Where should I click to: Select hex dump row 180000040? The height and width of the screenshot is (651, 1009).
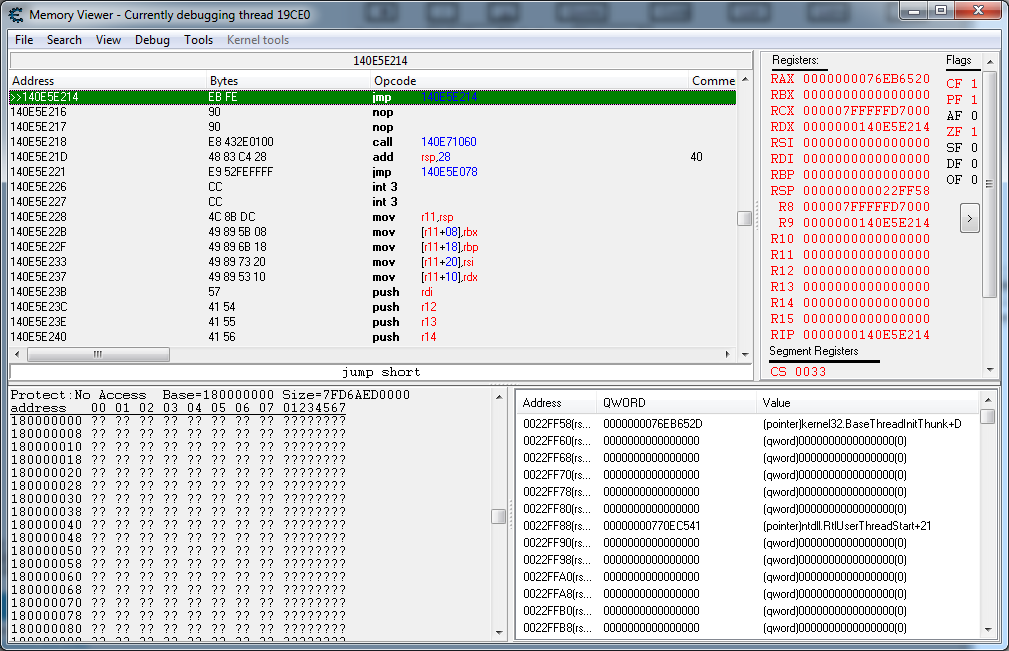[178, 525]
